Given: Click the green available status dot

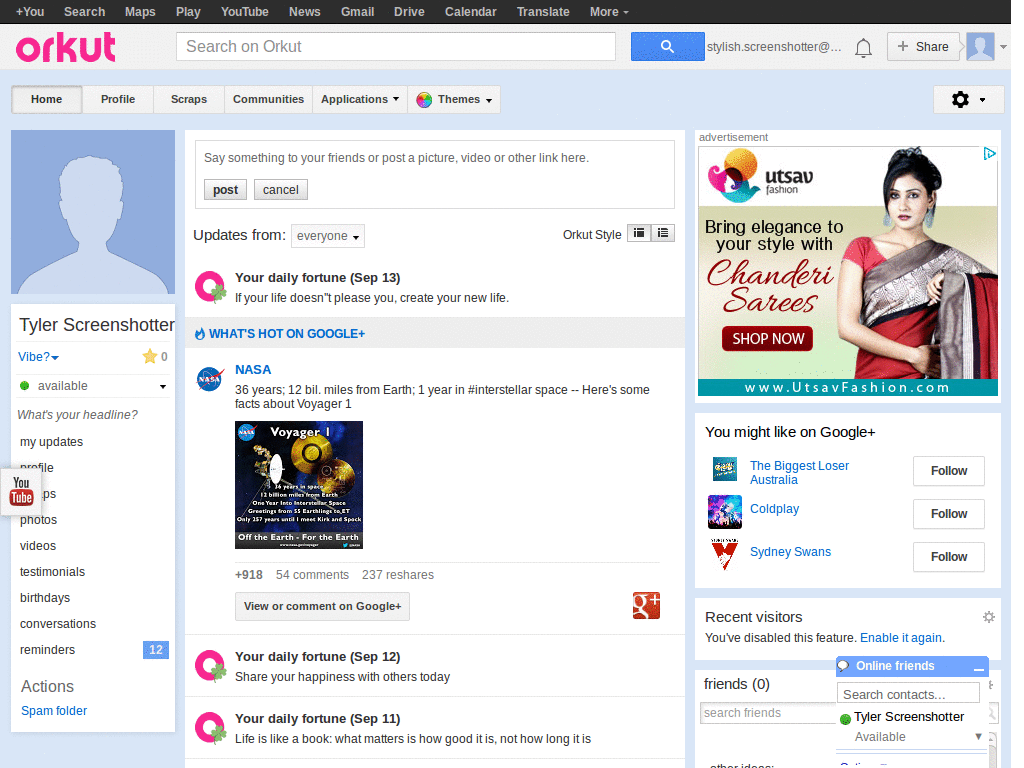Looking at the screenshot, I should 25,386.
